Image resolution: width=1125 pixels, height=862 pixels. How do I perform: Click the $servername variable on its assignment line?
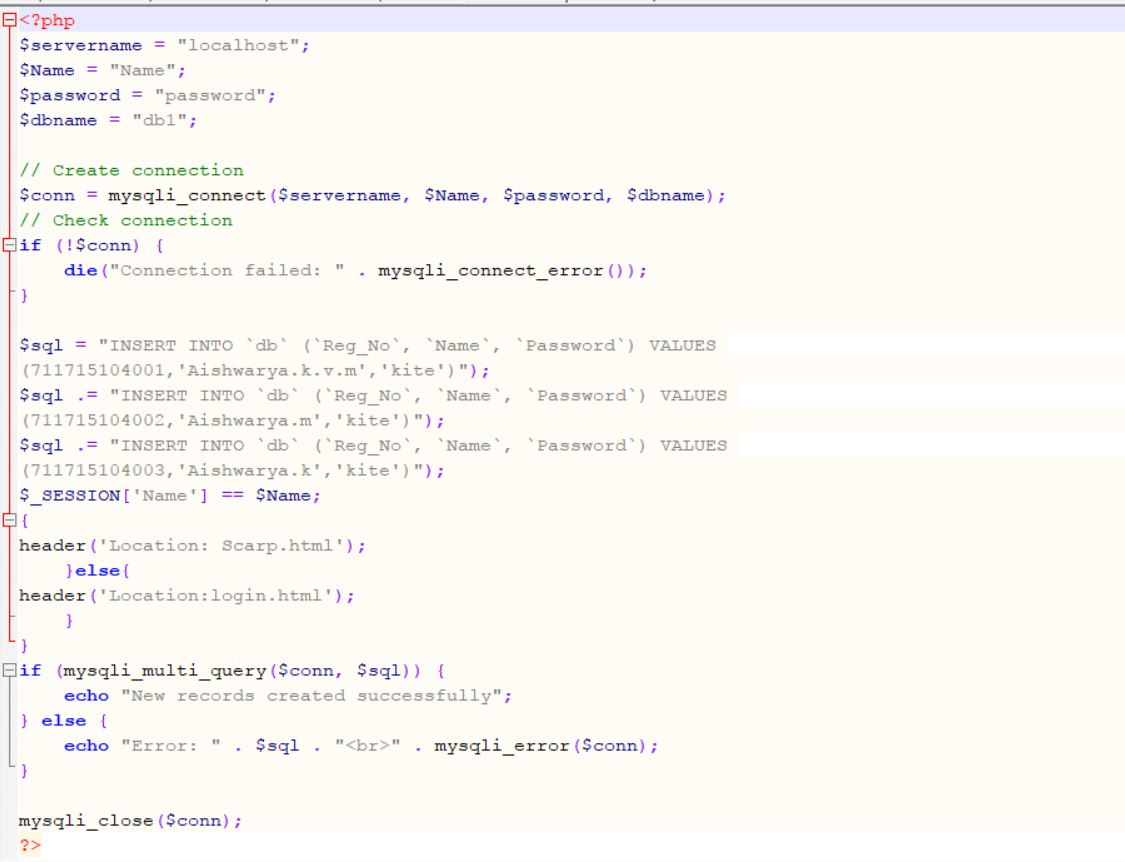80,45
